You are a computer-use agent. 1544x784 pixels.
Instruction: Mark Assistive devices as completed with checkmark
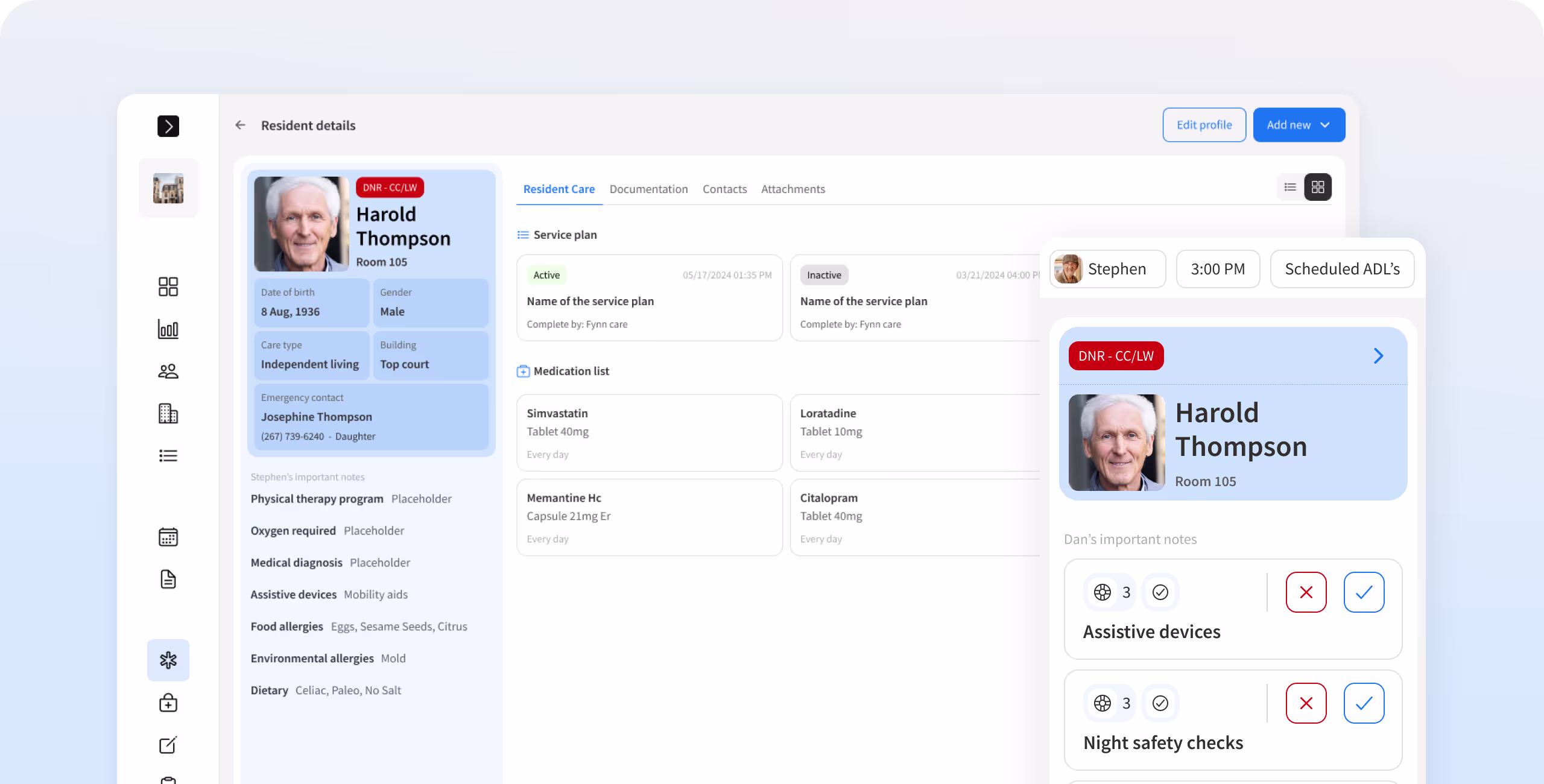click(1364, 592)
